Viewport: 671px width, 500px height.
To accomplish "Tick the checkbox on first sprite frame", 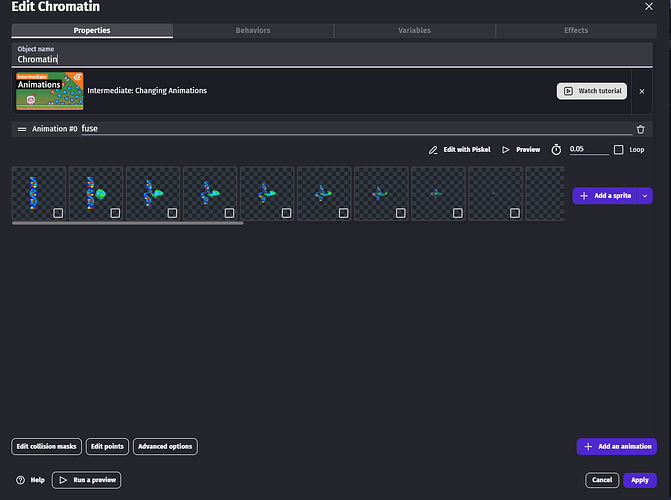I will [x=58, y=212].
